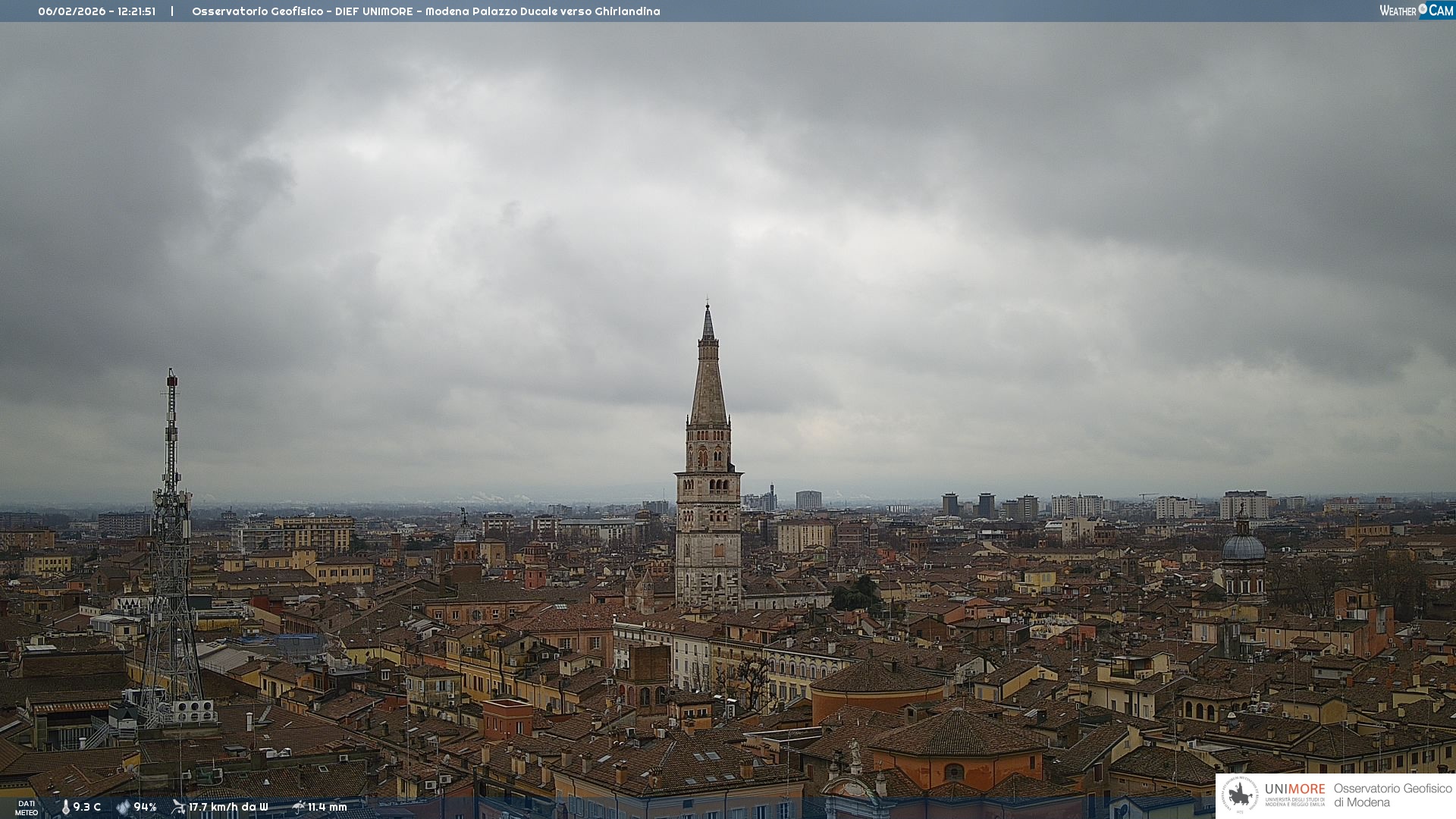Click the UNIMORE wordmark text
Image resolution: width=1456 pixels, height=819 pixels.
(x=1294, y=789)
